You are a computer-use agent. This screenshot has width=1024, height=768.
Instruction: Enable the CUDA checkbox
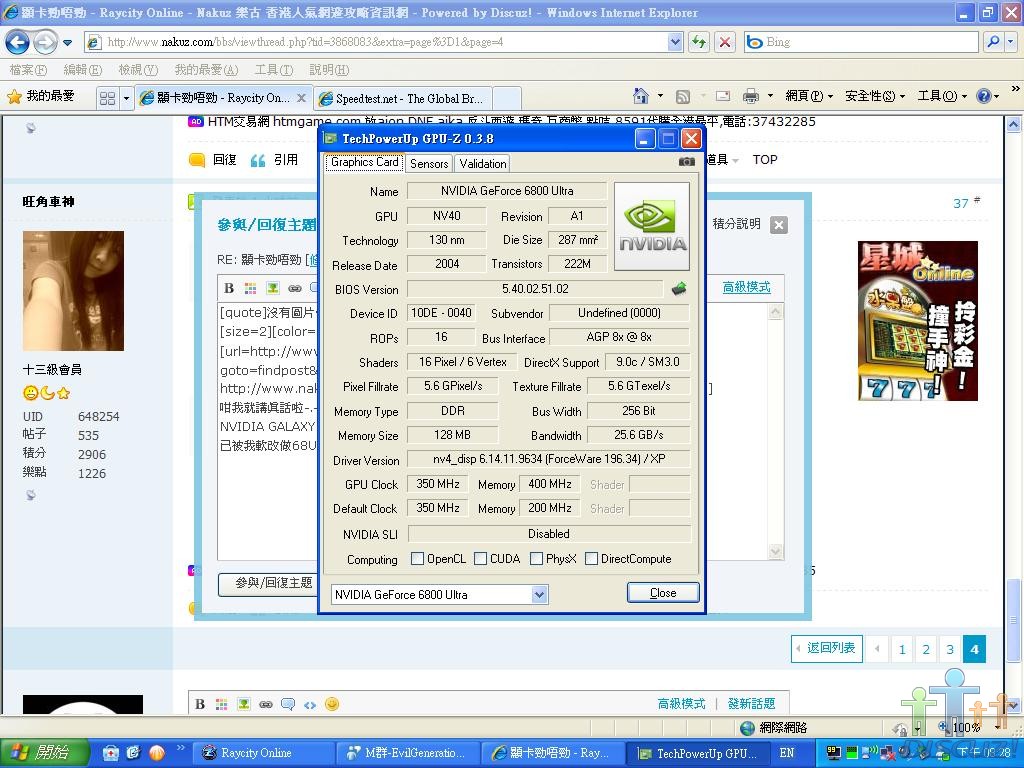tap(480, 559)
